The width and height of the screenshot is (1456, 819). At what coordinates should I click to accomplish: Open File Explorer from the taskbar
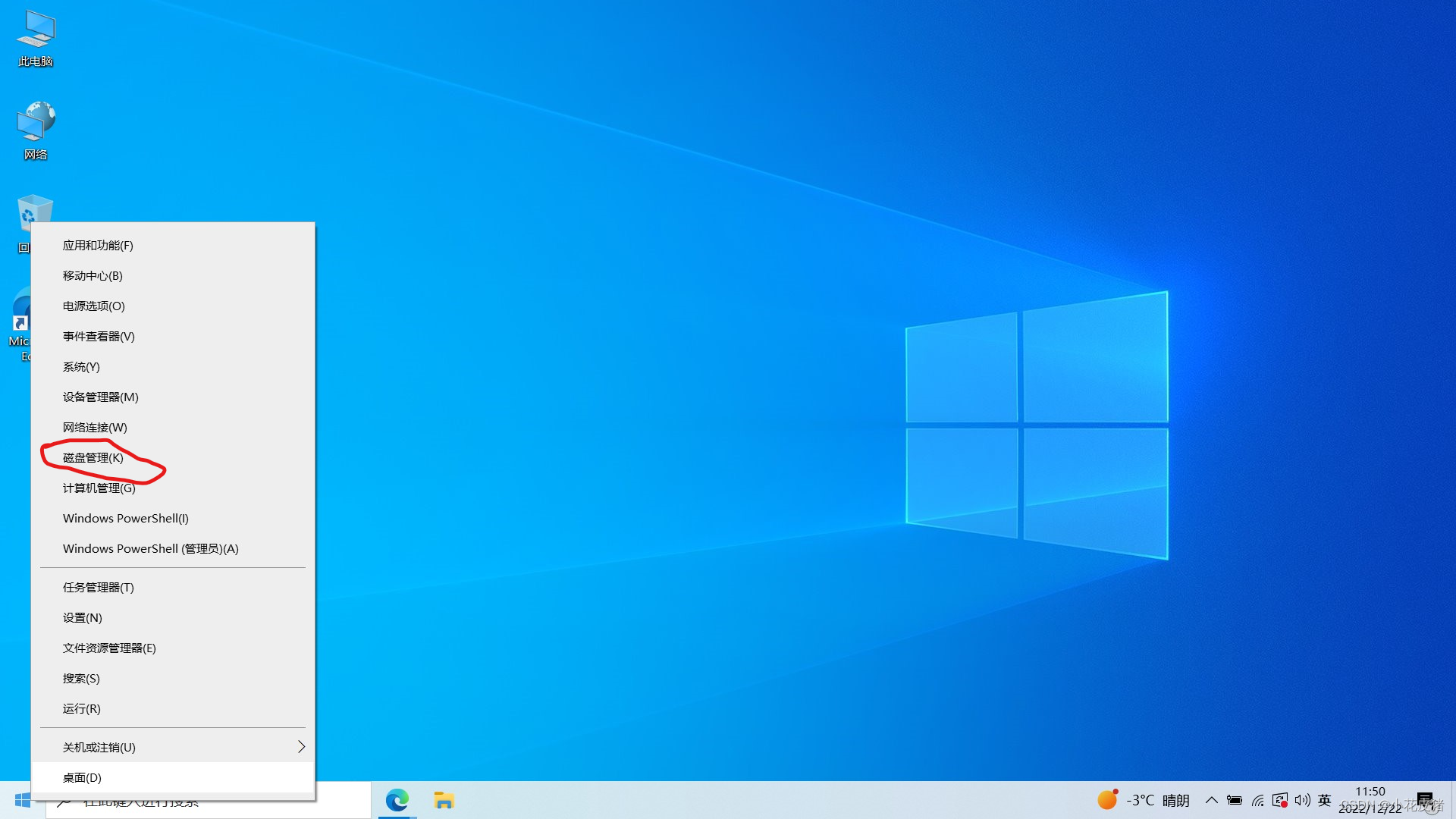(444, 800)
